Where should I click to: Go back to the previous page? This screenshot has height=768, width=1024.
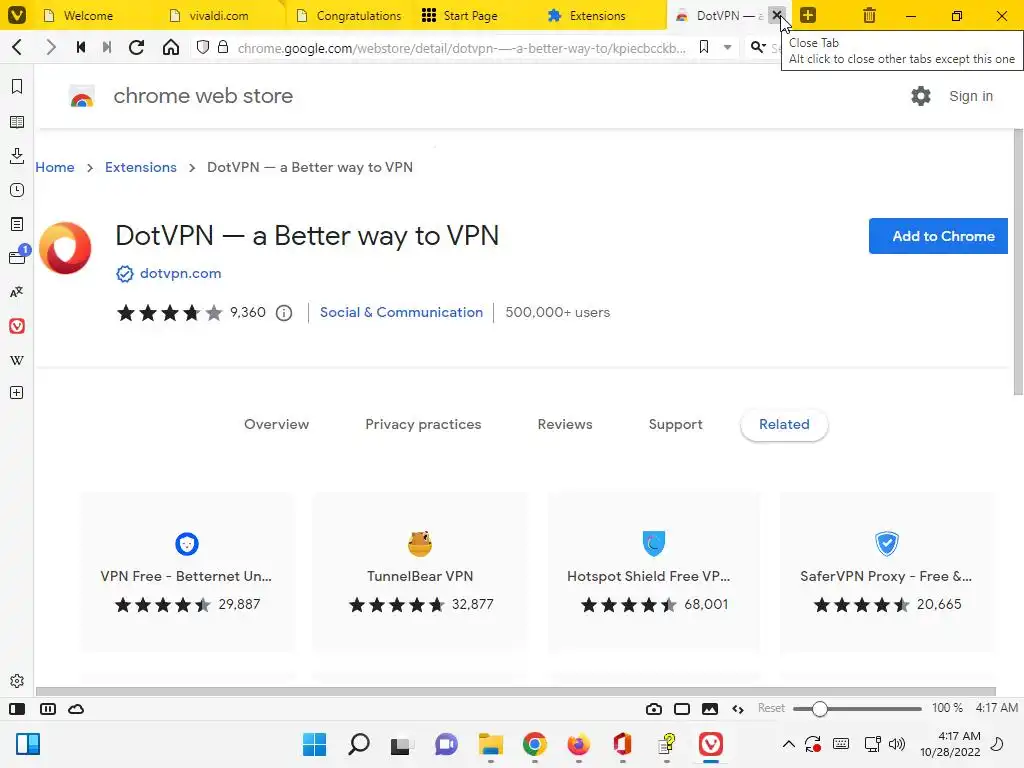[18, 47]
